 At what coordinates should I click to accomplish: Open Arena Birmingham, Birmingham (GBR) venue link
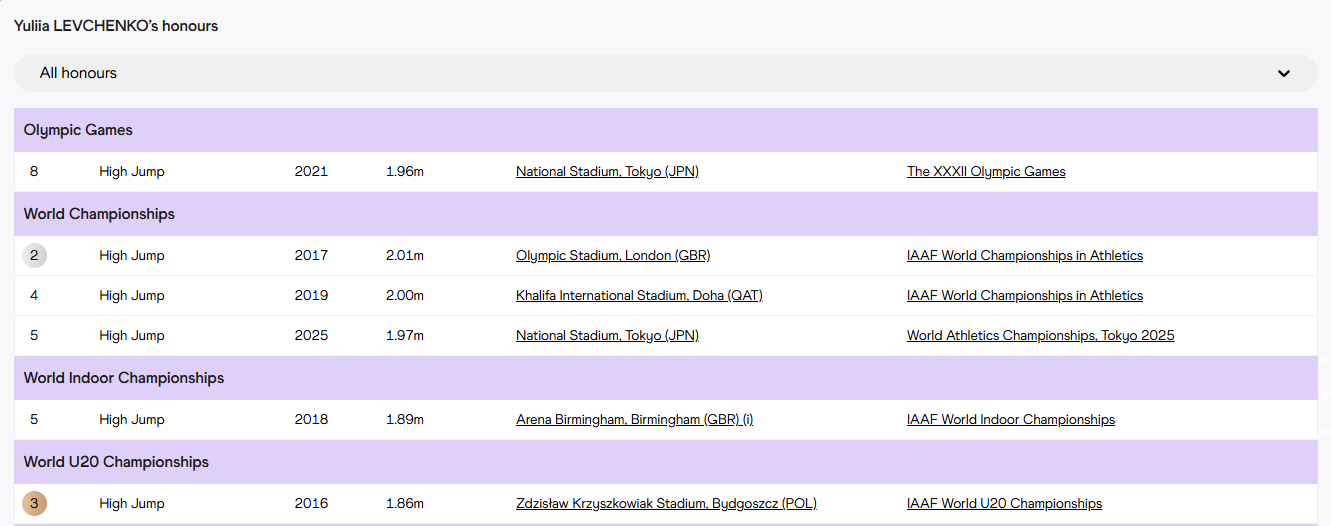click(634, 420)
